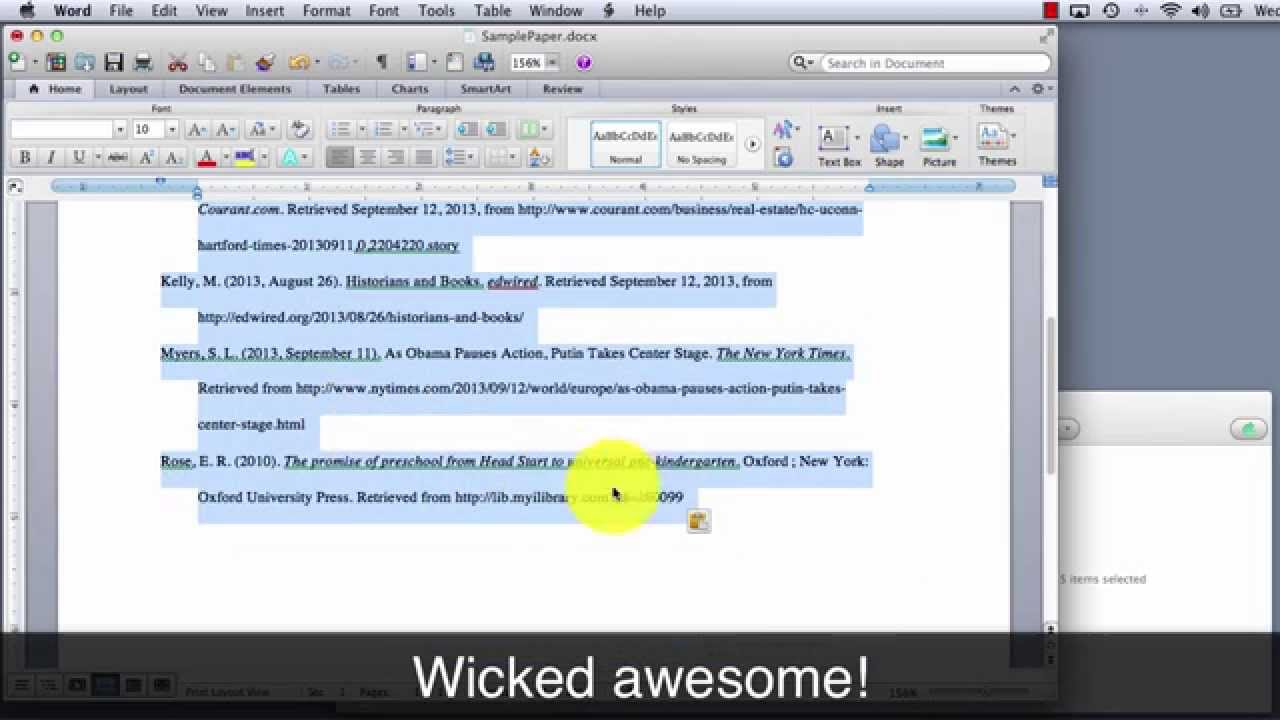Apply the No Spacing style
The width and height of the screenshot is (1280, 720).
pyautogui.click(x=701, y=144)
